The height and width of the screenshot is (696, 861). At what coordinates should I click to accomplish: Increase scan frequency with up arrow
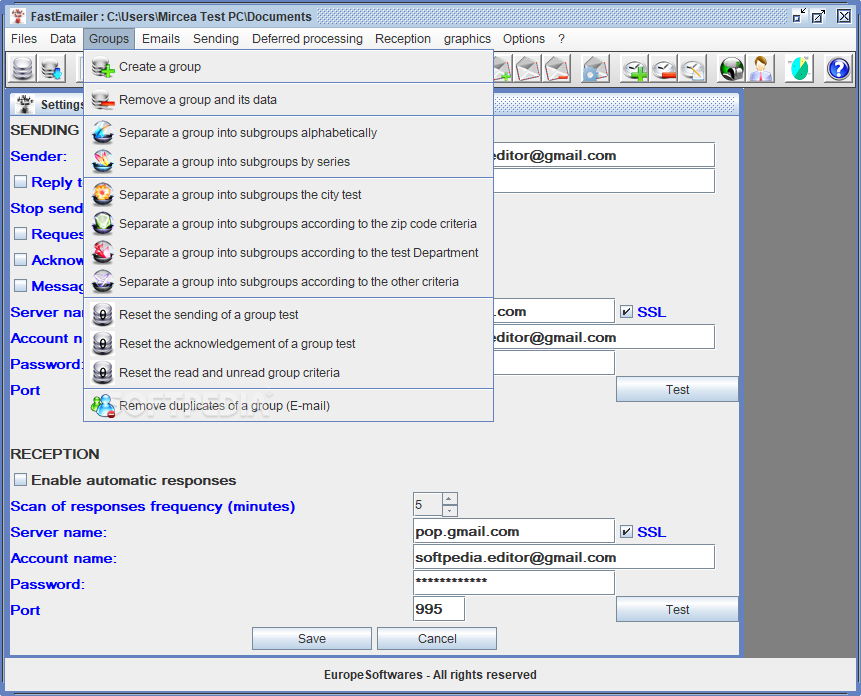click(x=449, y=499)
